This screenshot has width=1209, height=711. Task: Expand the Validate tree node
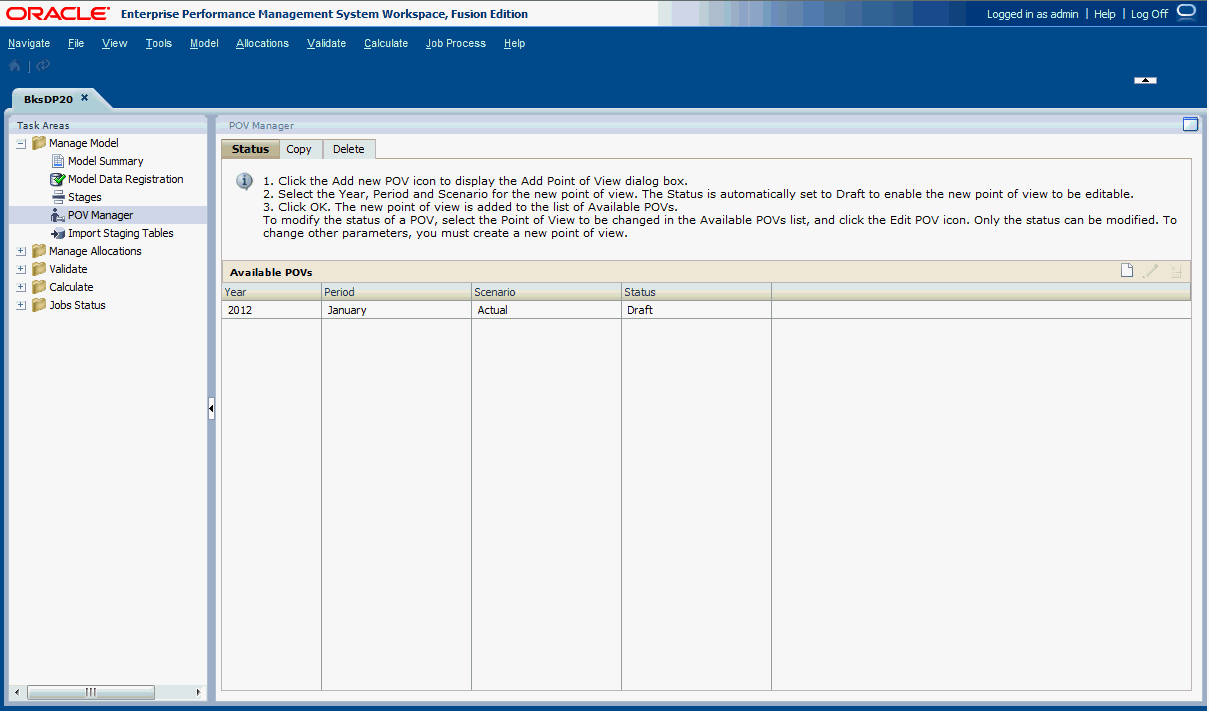21,270
